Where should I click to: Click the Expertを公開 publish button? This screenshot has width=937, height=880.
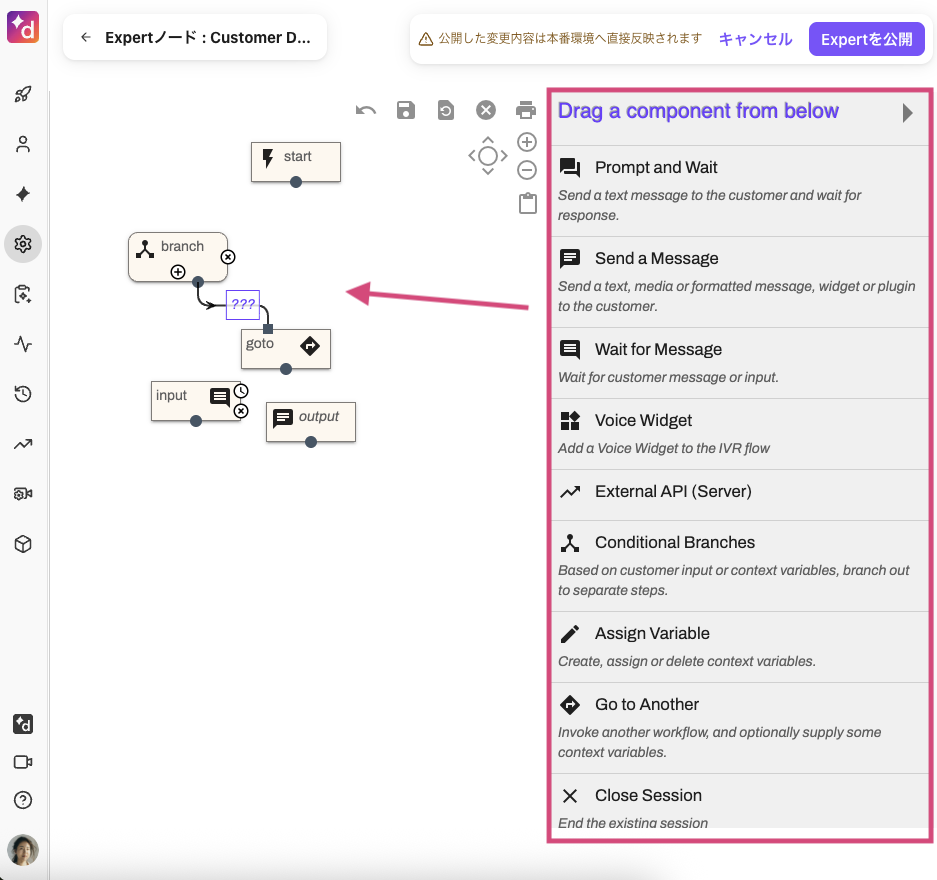point(866,39)
